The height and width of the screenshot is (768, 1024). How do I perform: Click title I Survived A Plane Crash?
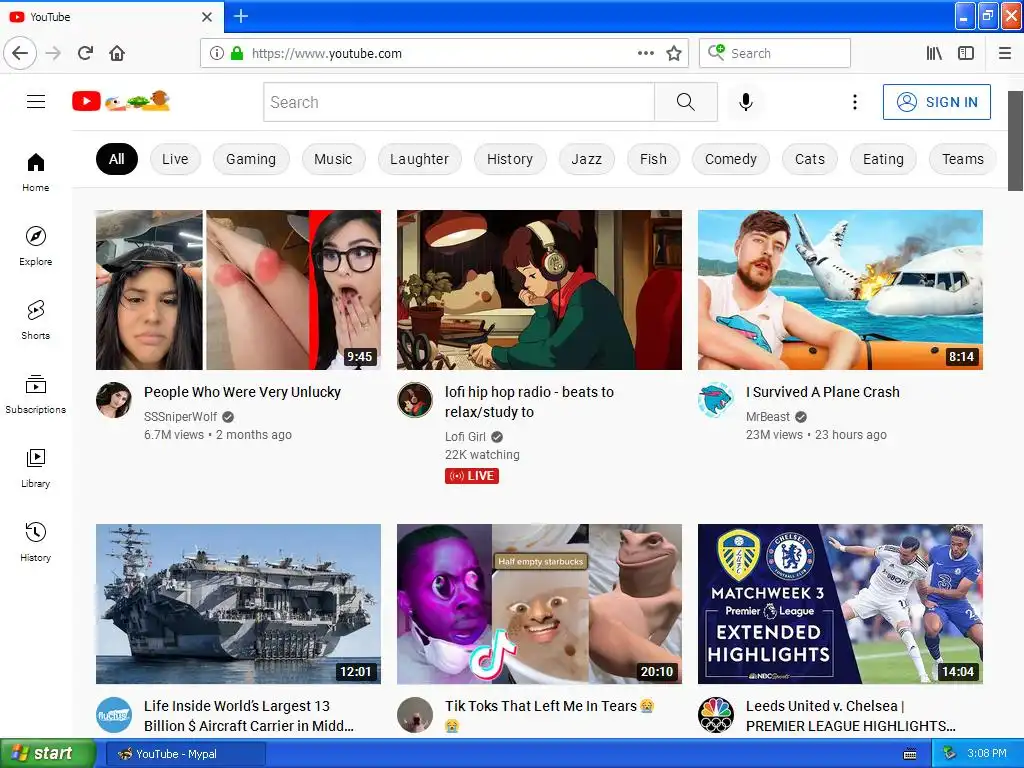[x=823, y=392]
